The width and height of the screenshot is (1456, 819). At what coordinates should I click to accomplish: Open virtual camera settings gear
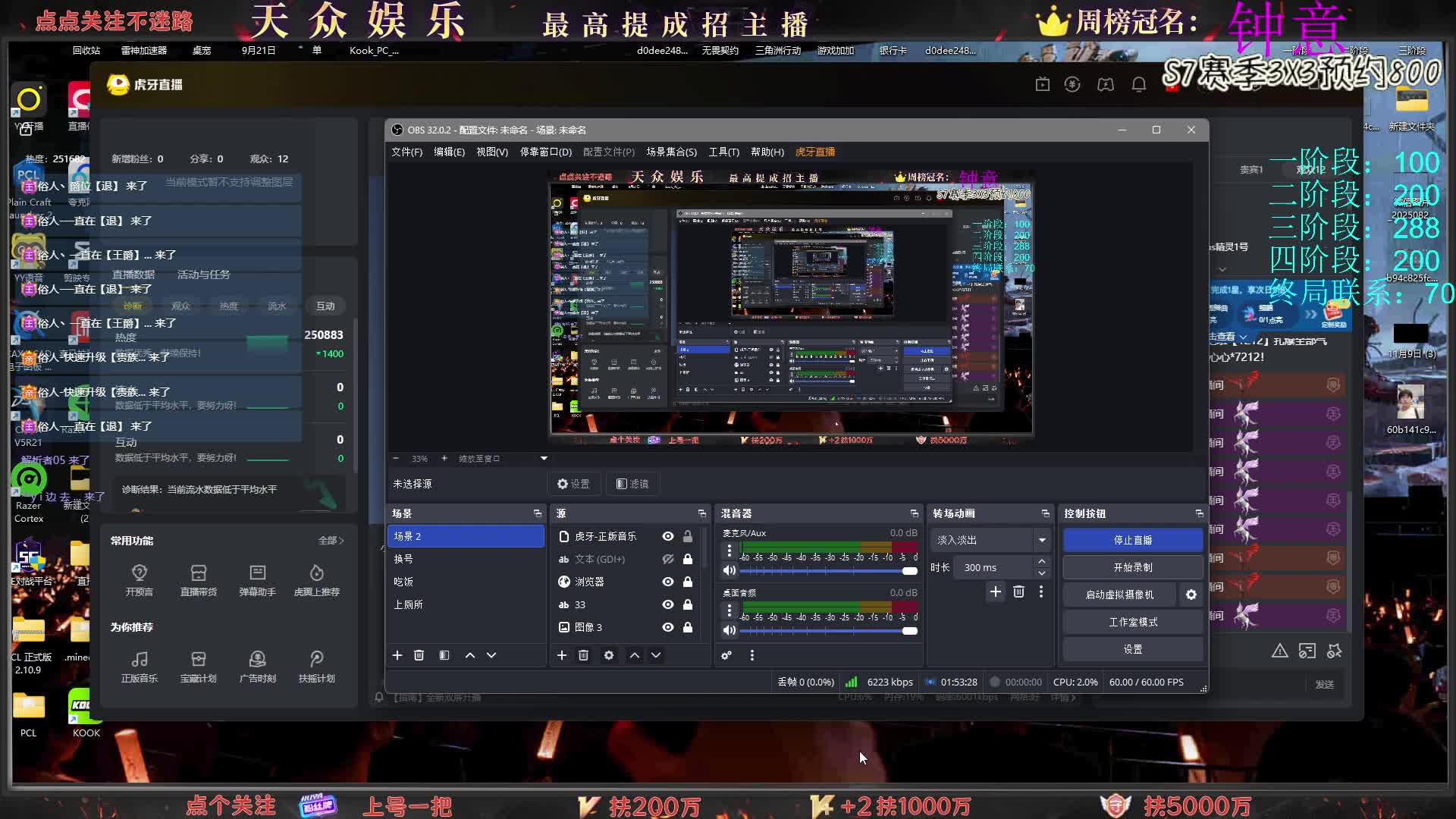point(1191,595)
